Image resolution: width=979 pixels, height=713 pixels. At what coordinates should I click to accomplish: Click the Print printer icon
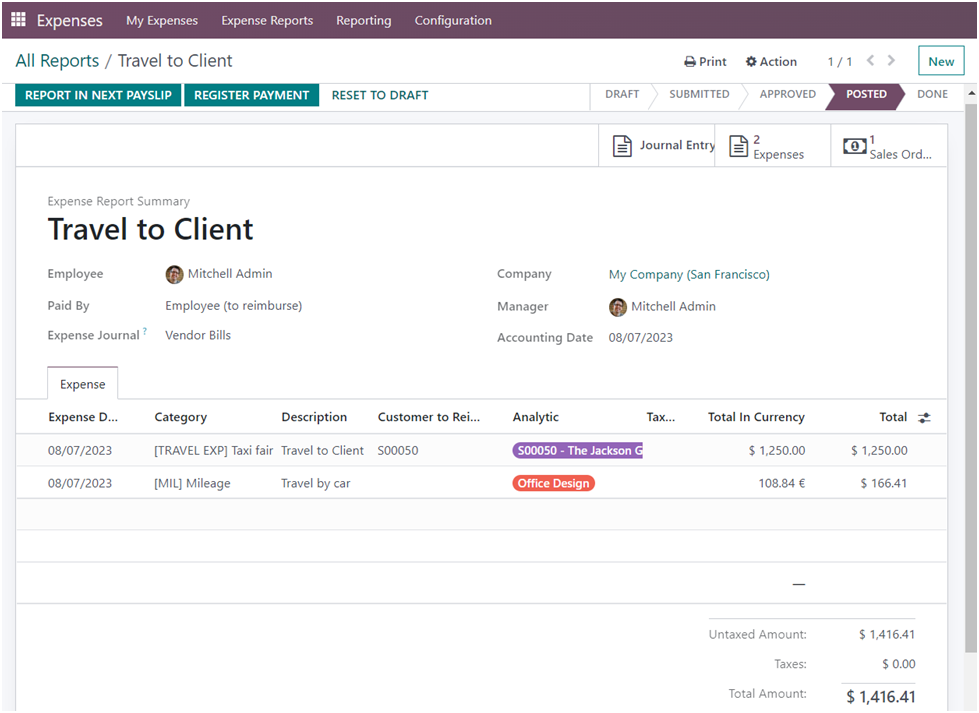[x=690, y=62]
